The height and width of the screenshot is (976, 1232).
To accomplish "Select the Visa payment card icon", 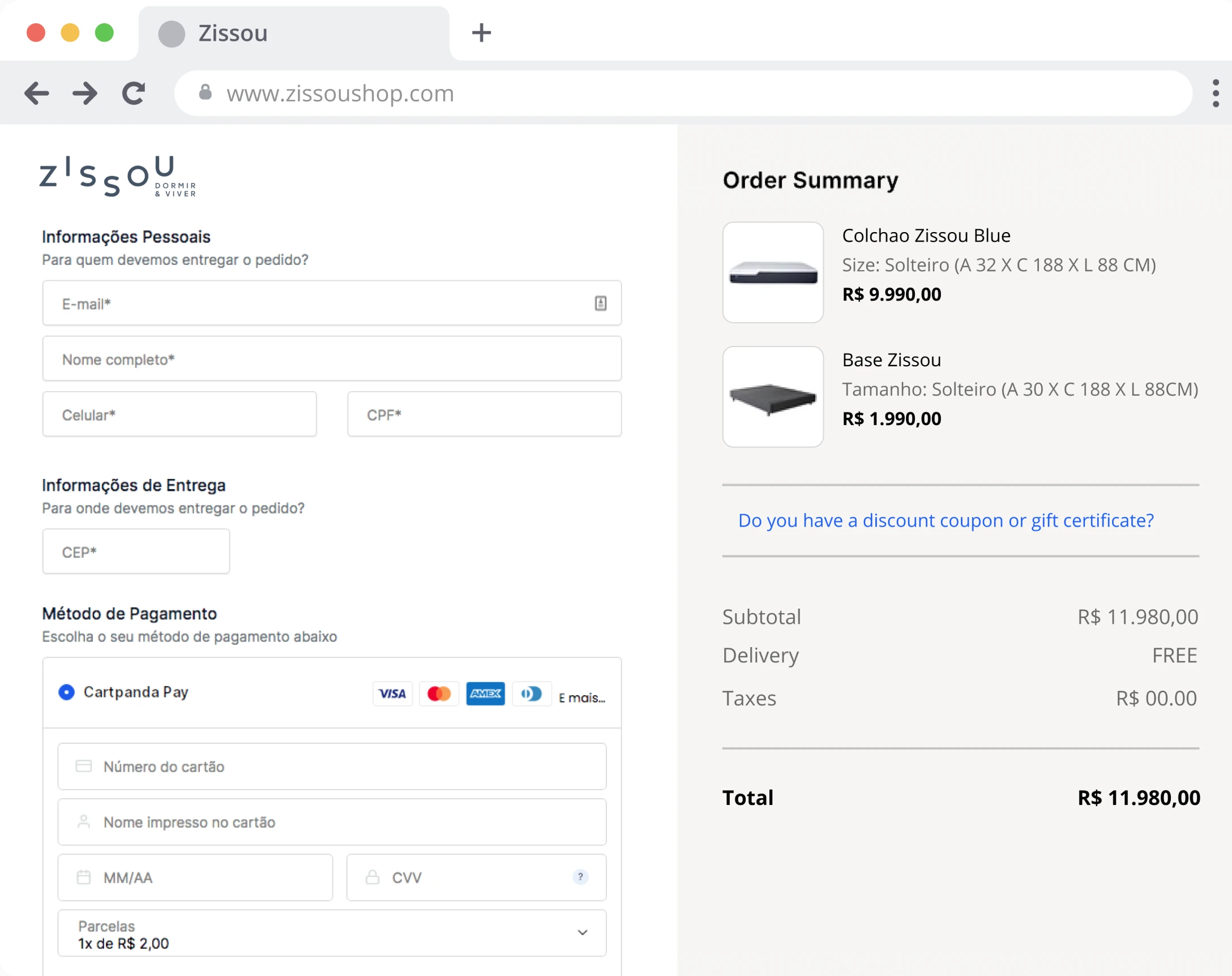I will (x=392, y=694).
